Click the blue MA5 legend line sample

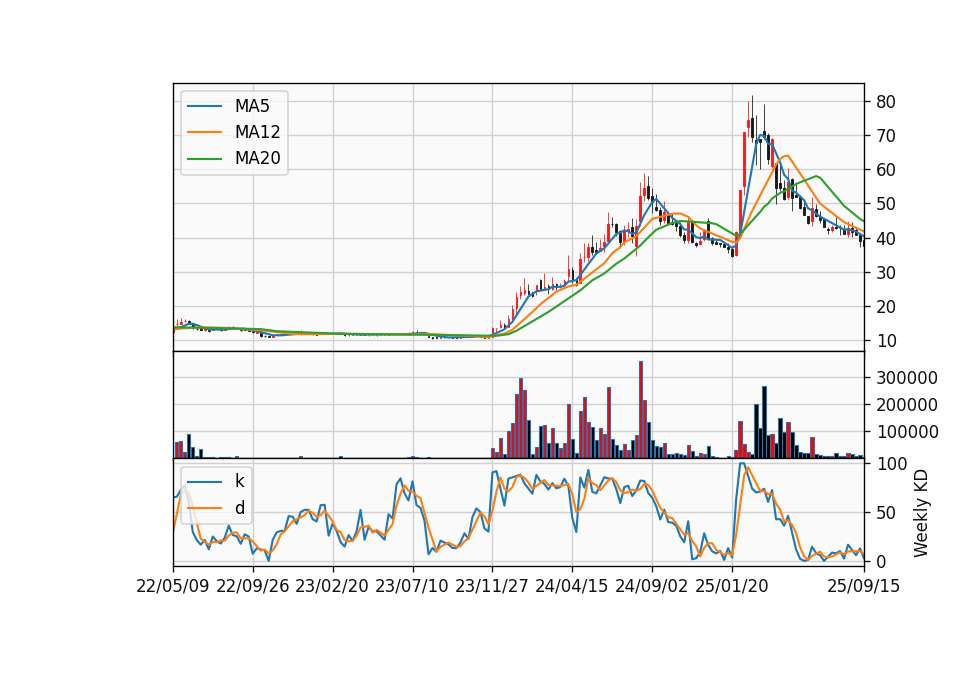tap(204, 107)
